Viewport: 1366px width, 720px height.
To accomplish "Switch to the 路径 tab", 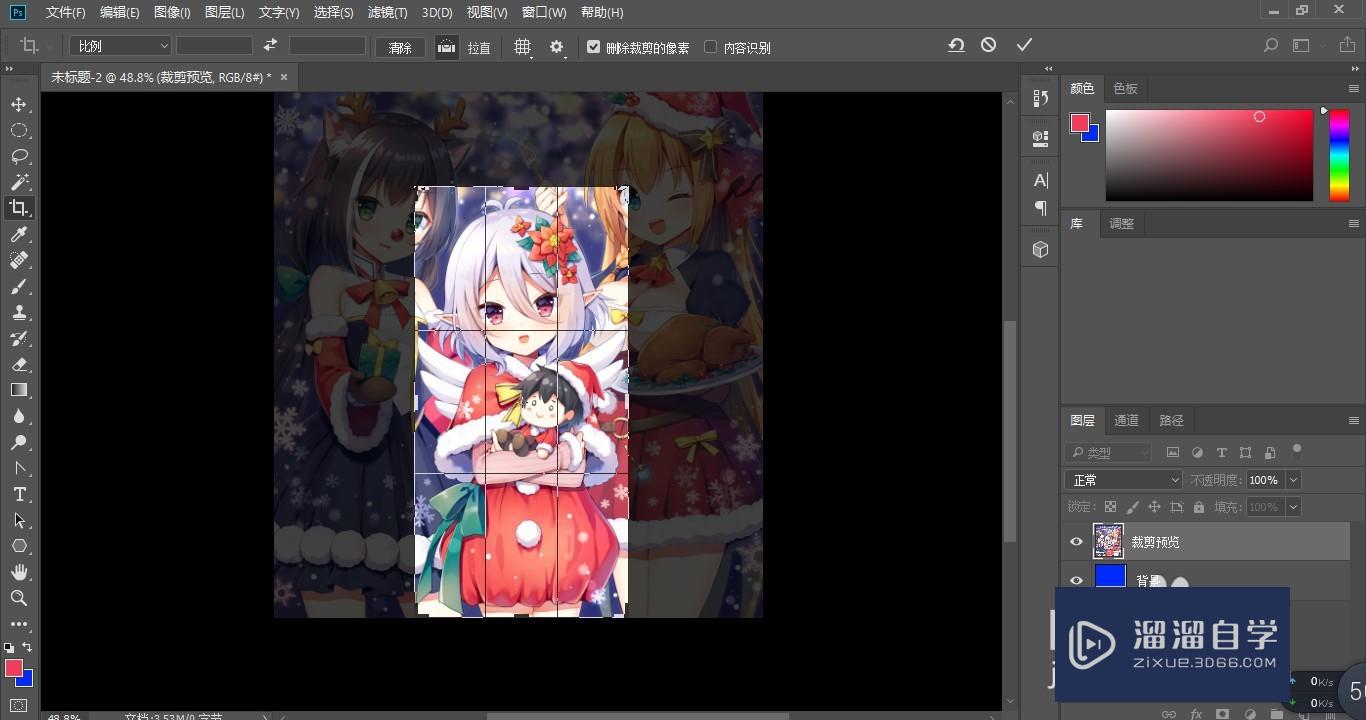I will [1171, 421].
